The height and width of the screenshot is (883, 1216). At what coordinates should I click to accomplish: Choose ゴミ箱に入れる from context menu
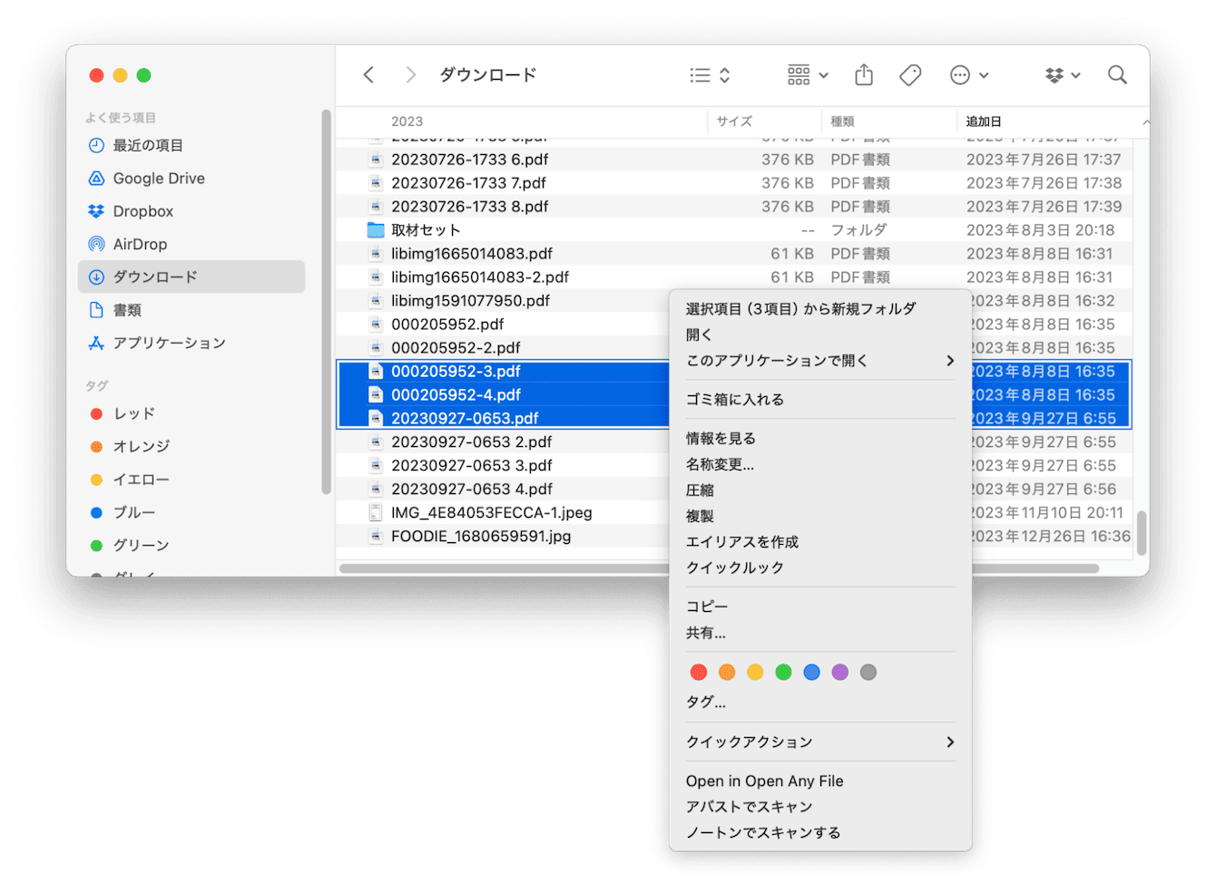[x=735, y=399]
